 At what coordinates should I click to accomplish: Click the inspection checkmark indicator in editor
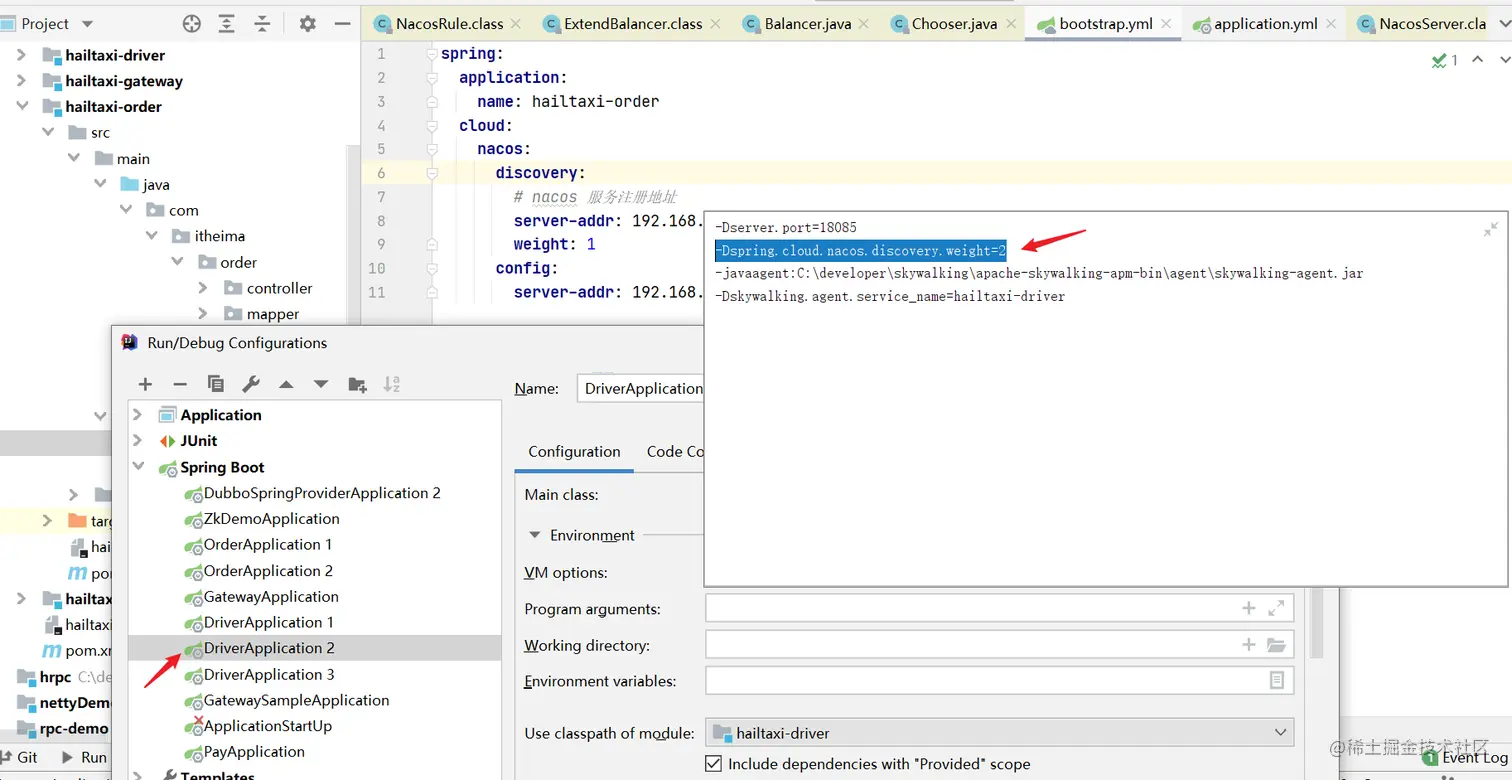(1439, 61)
